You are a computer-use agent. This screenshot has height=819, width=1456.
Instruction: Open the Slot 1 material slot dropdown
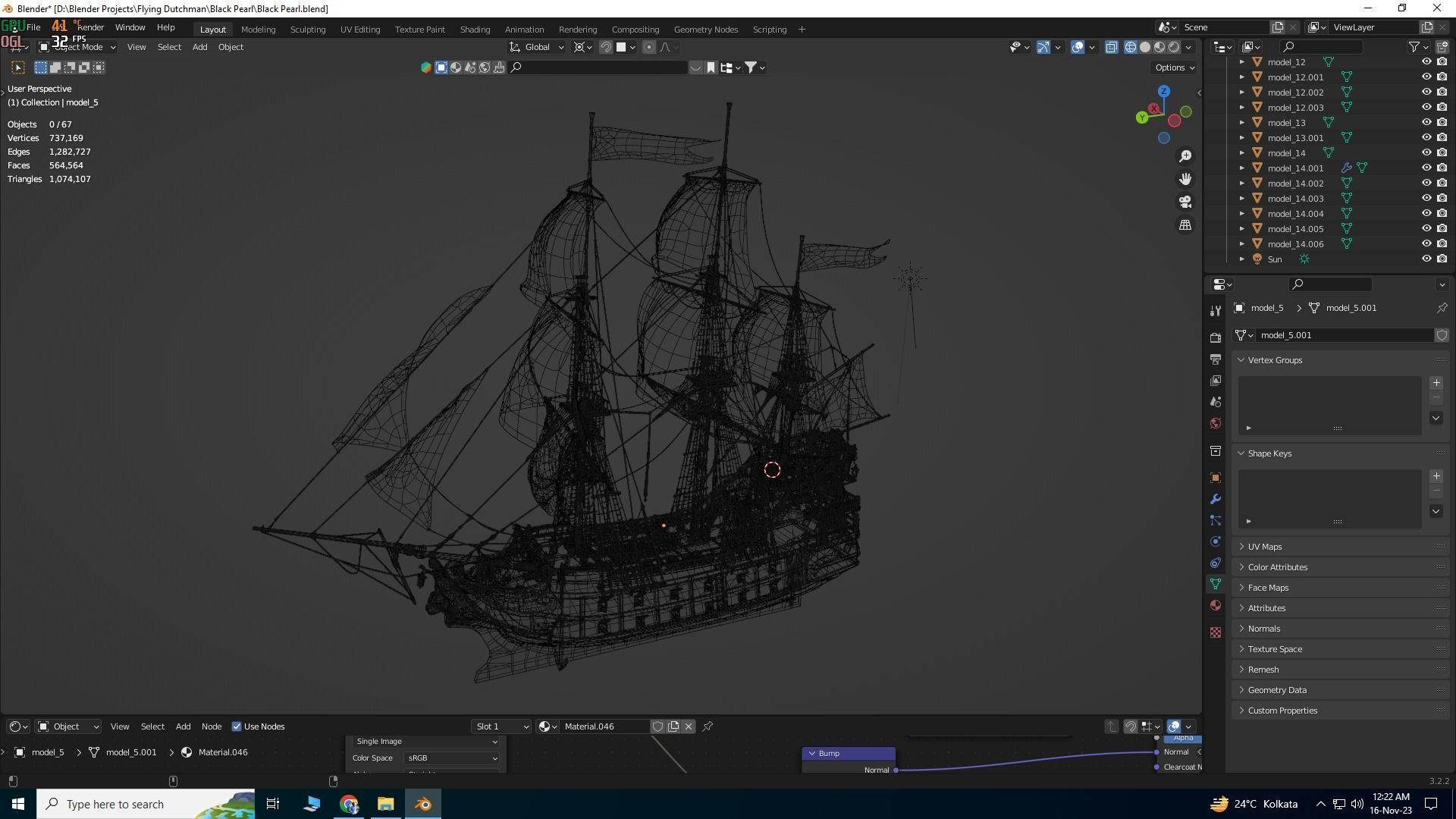coord(501,726)
